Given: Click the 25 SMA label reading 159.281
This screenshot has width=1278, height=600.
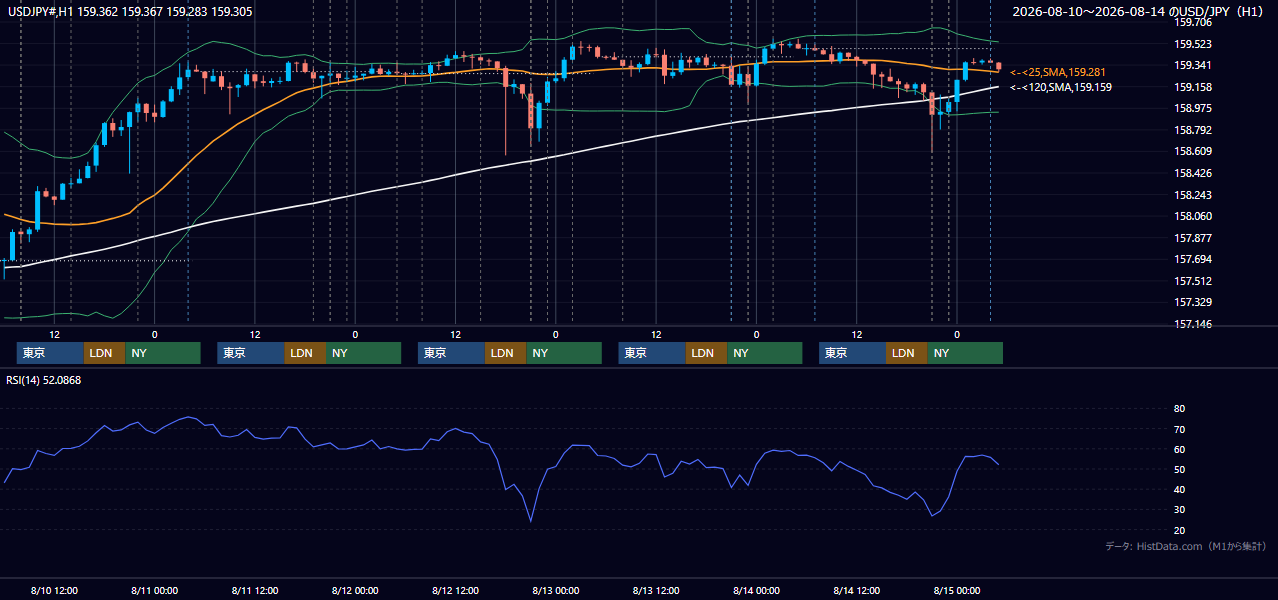Looking at the screenshot, I should click(1057, 73).
